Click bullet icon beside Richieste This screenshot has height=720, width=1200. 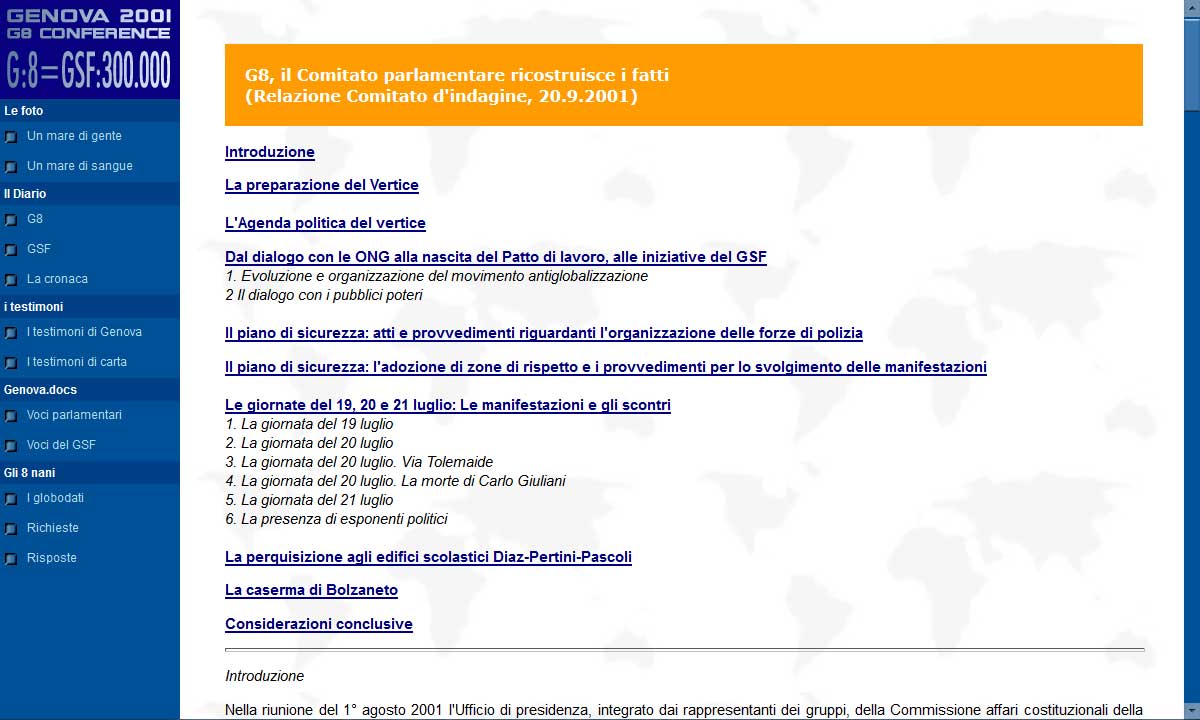pyautogui.click(x=11, y=529)
